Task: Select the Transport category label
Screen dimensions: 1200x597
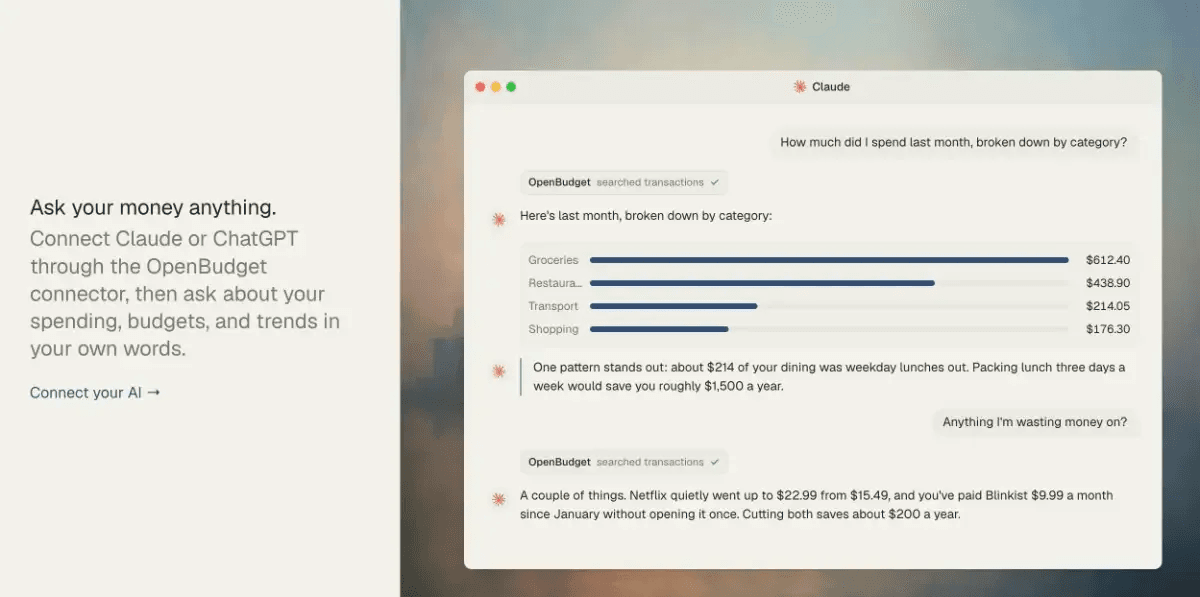Action: pos(553,306)
